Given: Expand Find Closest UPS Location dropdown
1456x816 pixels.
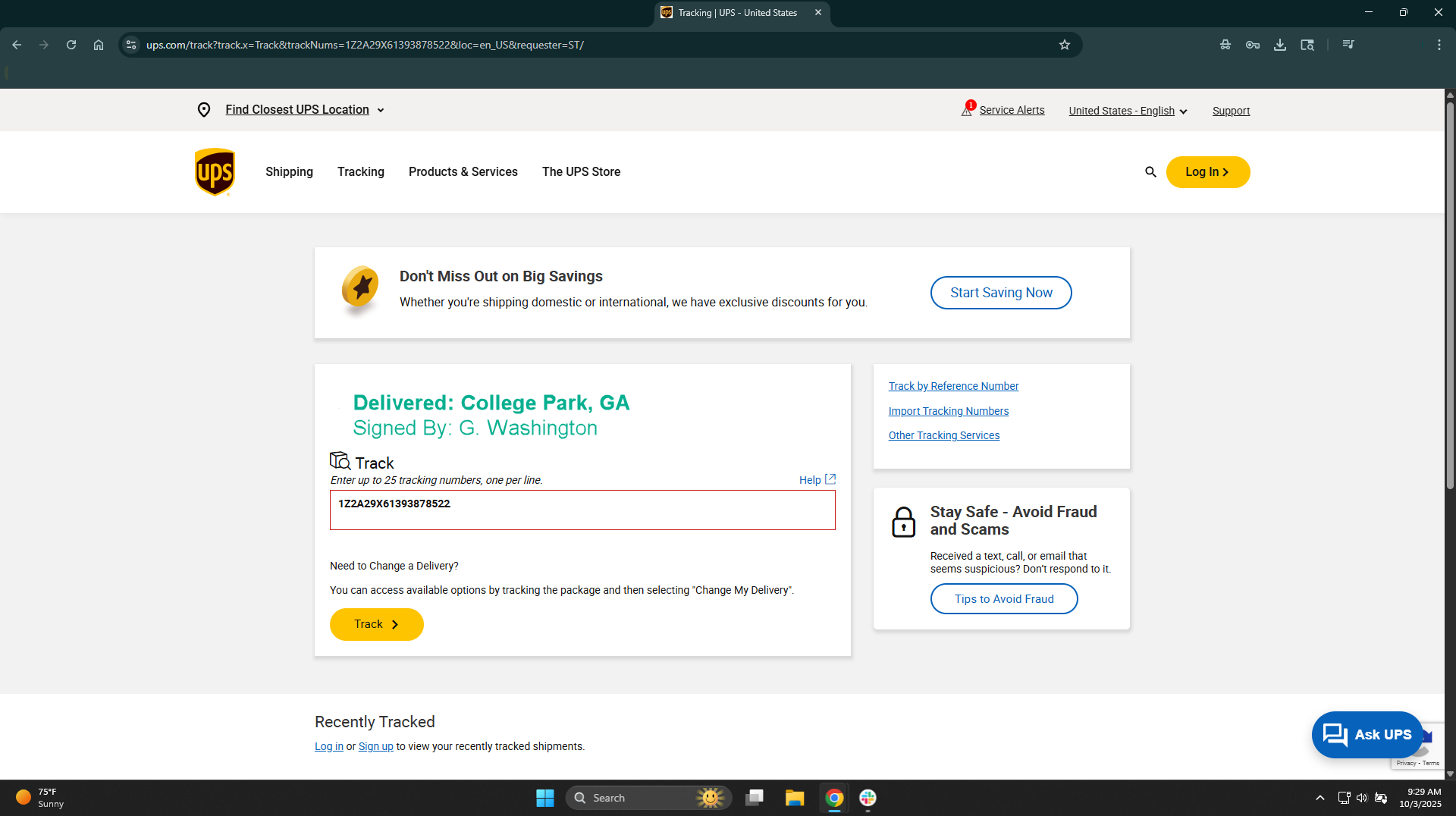Looking at the screenshot, I should (x=381, y=111).
